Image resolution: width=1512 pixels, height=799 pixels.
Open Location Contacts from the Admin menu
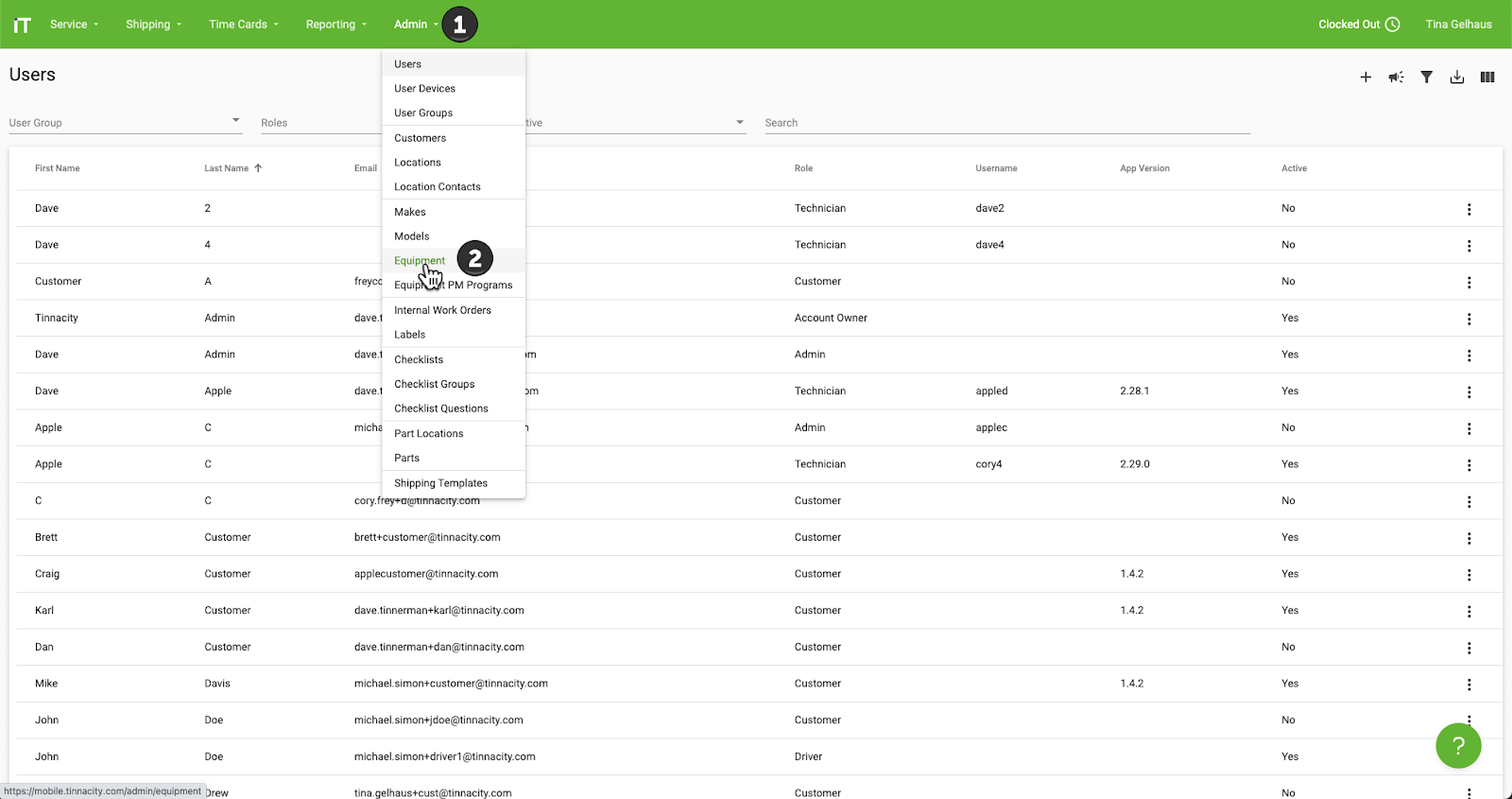pyautogui.click(x=454, y=187)
